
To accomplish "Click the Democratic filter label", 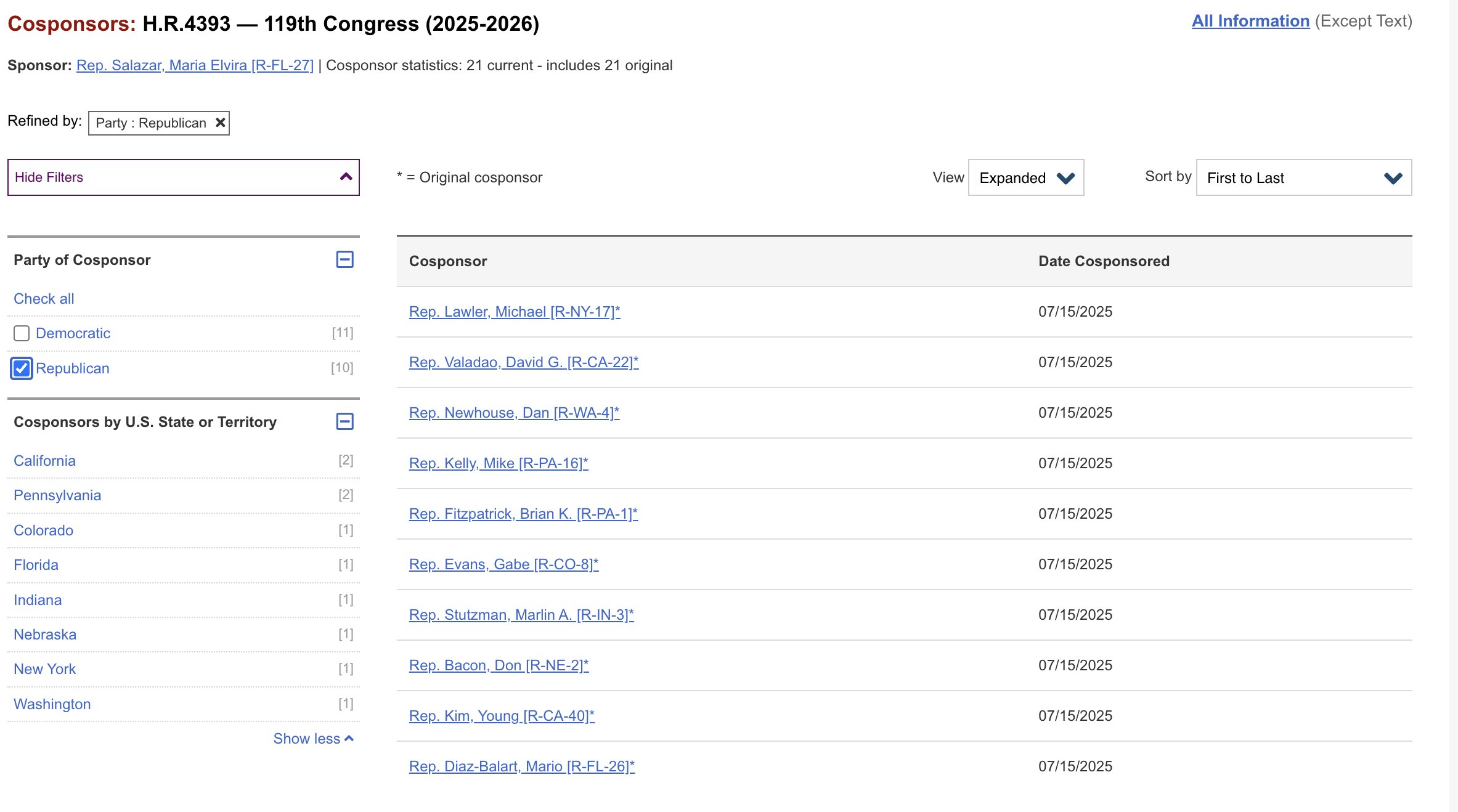I will click(x=73, y=333).
